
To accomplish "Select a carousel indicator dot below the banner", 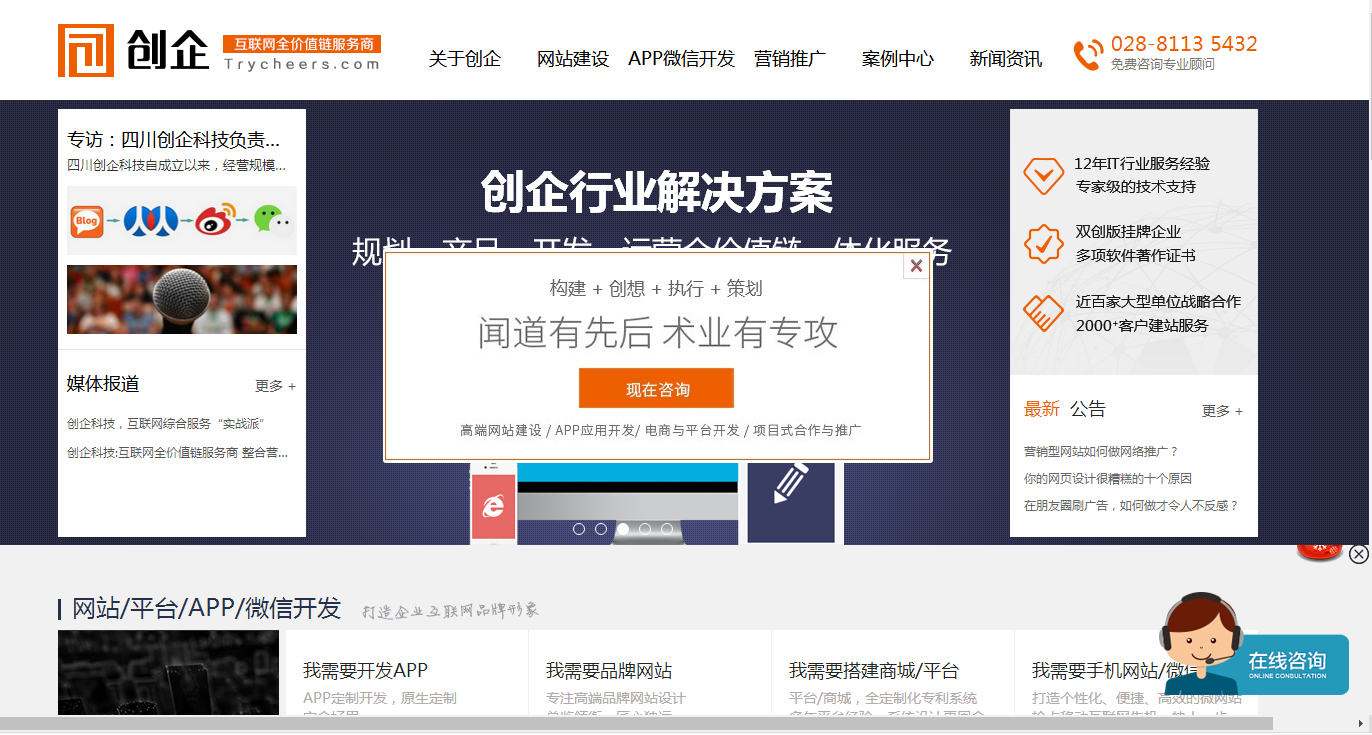I will click(624, 530).
